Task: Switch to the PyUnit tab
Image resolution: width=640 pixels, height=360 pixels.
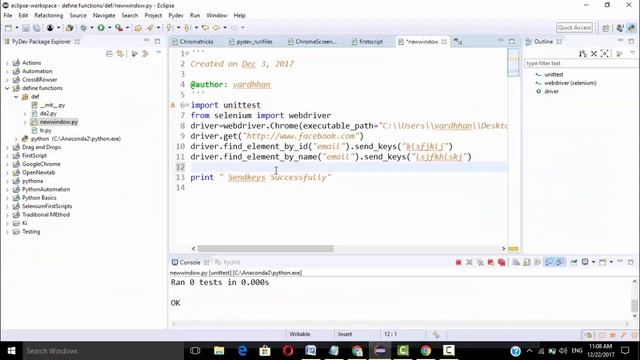Action: (x=228, y=262)
